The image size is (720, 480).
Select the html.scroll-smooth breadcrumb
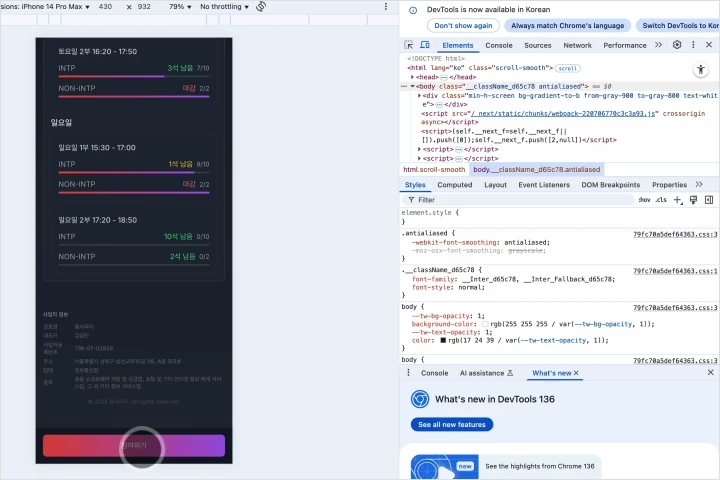click(434, 169)
